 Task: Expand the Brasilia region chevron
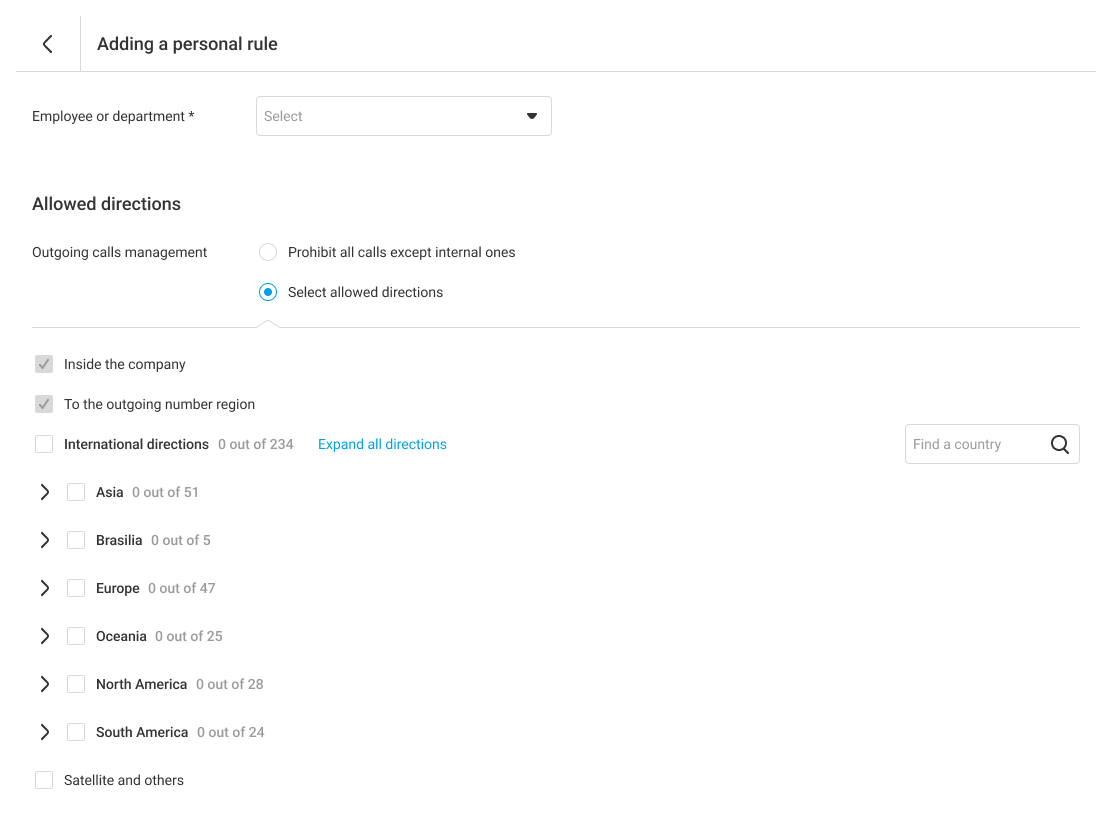(x=44, y=540)
